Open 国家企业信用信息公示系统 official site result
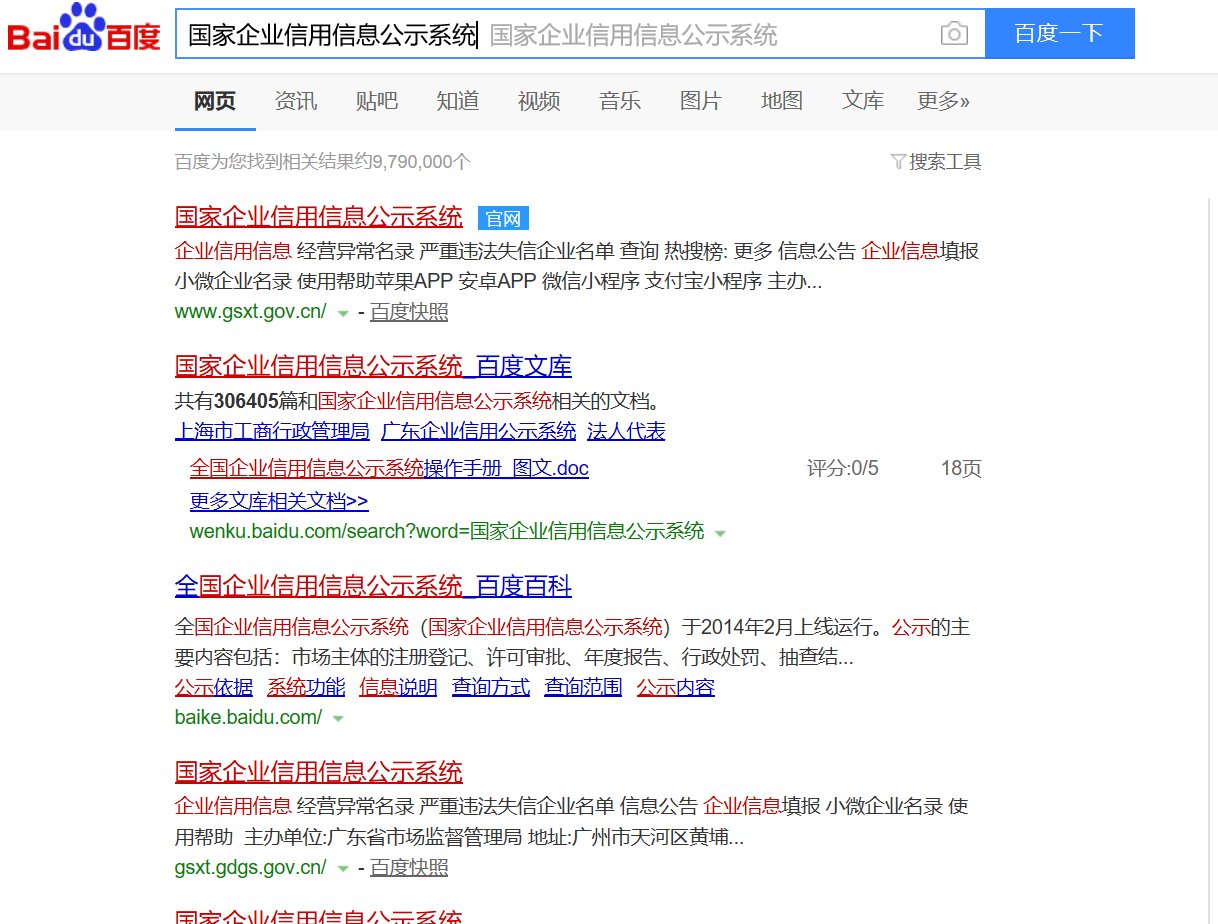1218x924 pixels. coord(318,217)
